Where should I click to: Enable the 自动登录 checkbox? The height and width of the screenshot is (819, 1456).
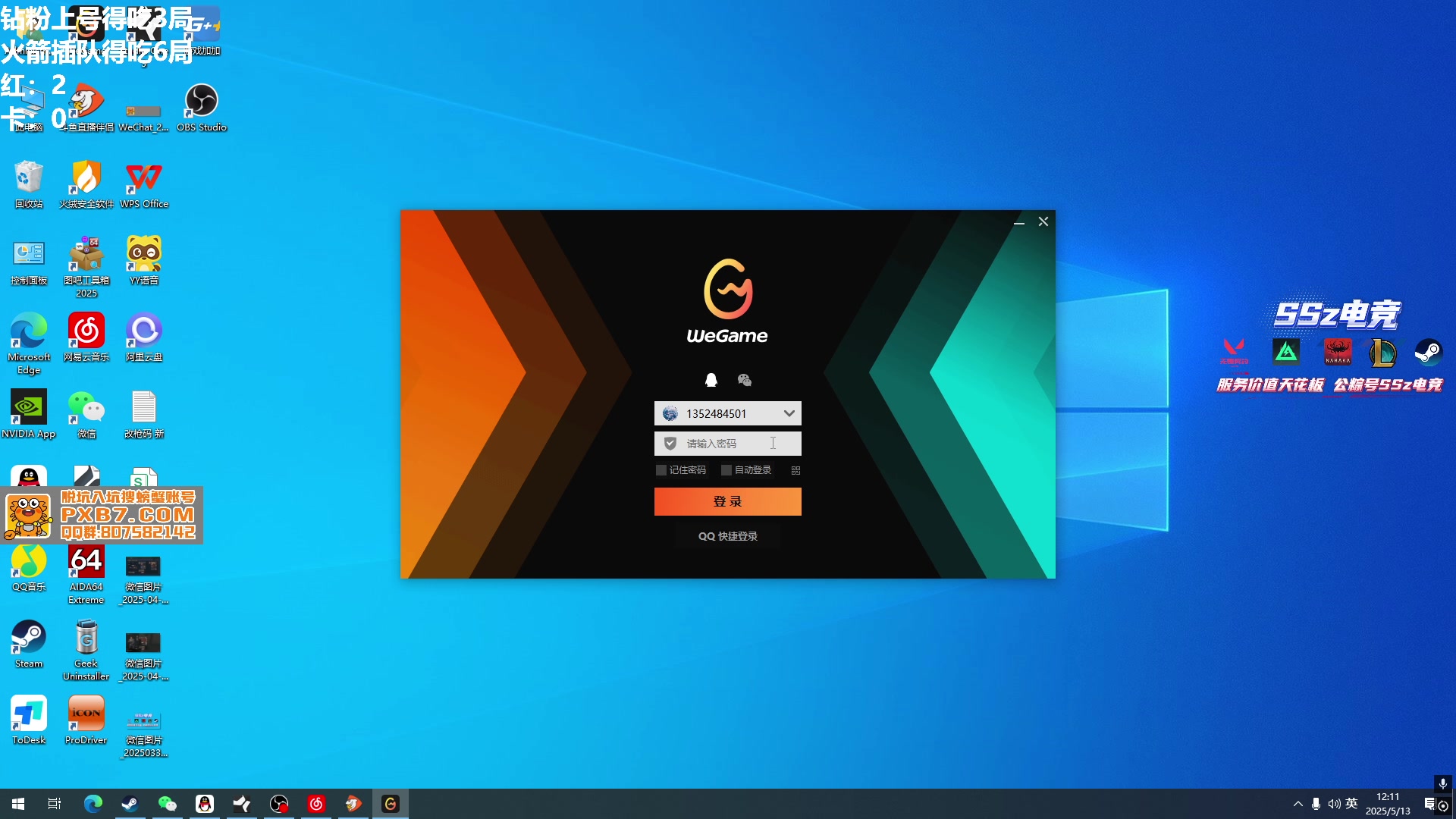726,470
